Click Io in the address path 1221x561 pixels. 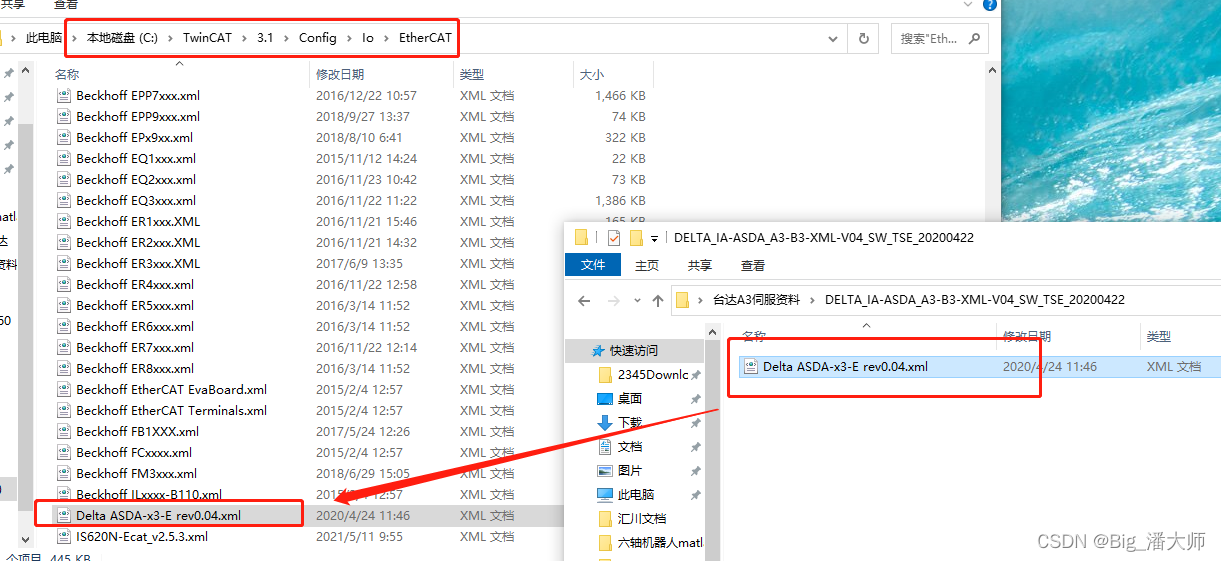(x=368, y=38)
